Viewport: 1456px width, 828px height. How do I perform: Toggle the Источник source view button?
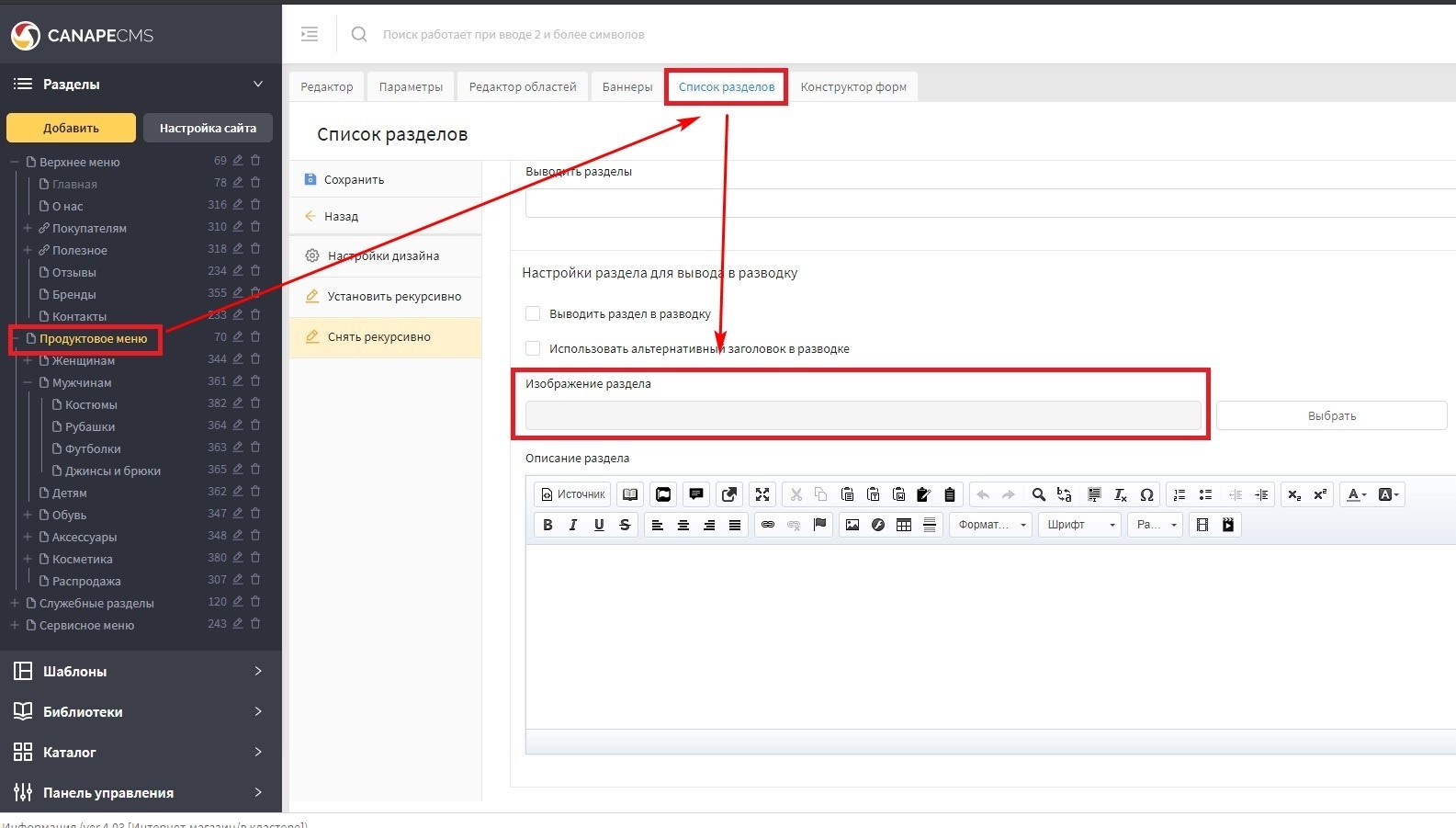point(572,494)
